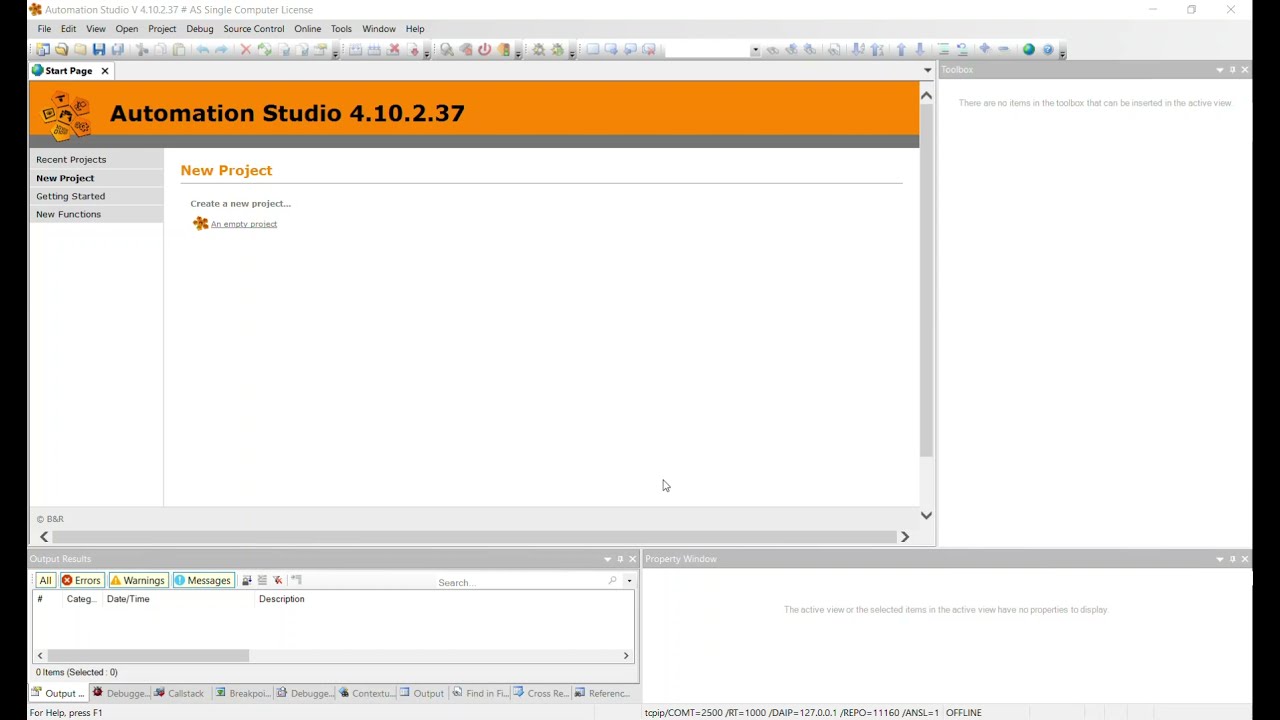Screen dimensions: 1280x720
Task: Click the blue plus toolbar icon
Action: coord(985,49)
